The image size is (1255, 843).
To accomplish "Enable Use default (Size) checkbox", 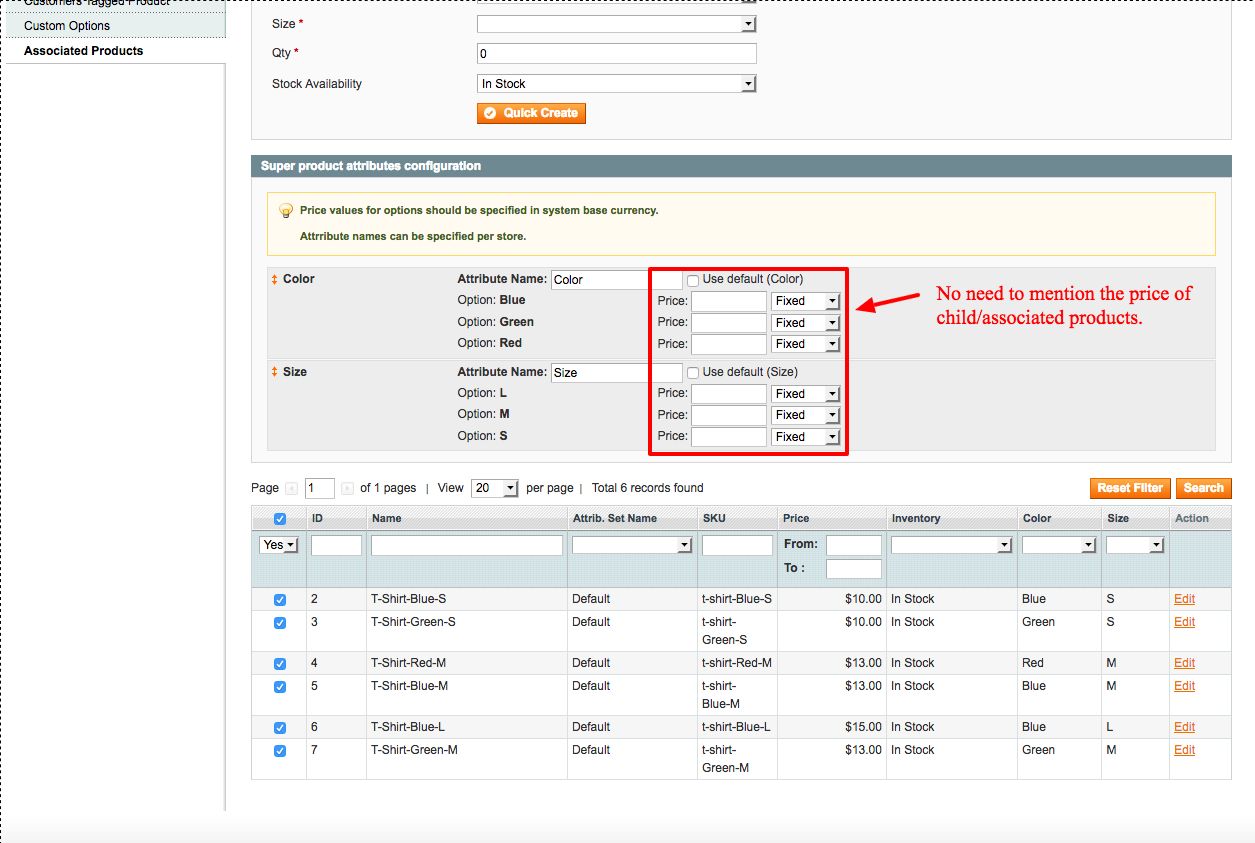I will point(693,372).
